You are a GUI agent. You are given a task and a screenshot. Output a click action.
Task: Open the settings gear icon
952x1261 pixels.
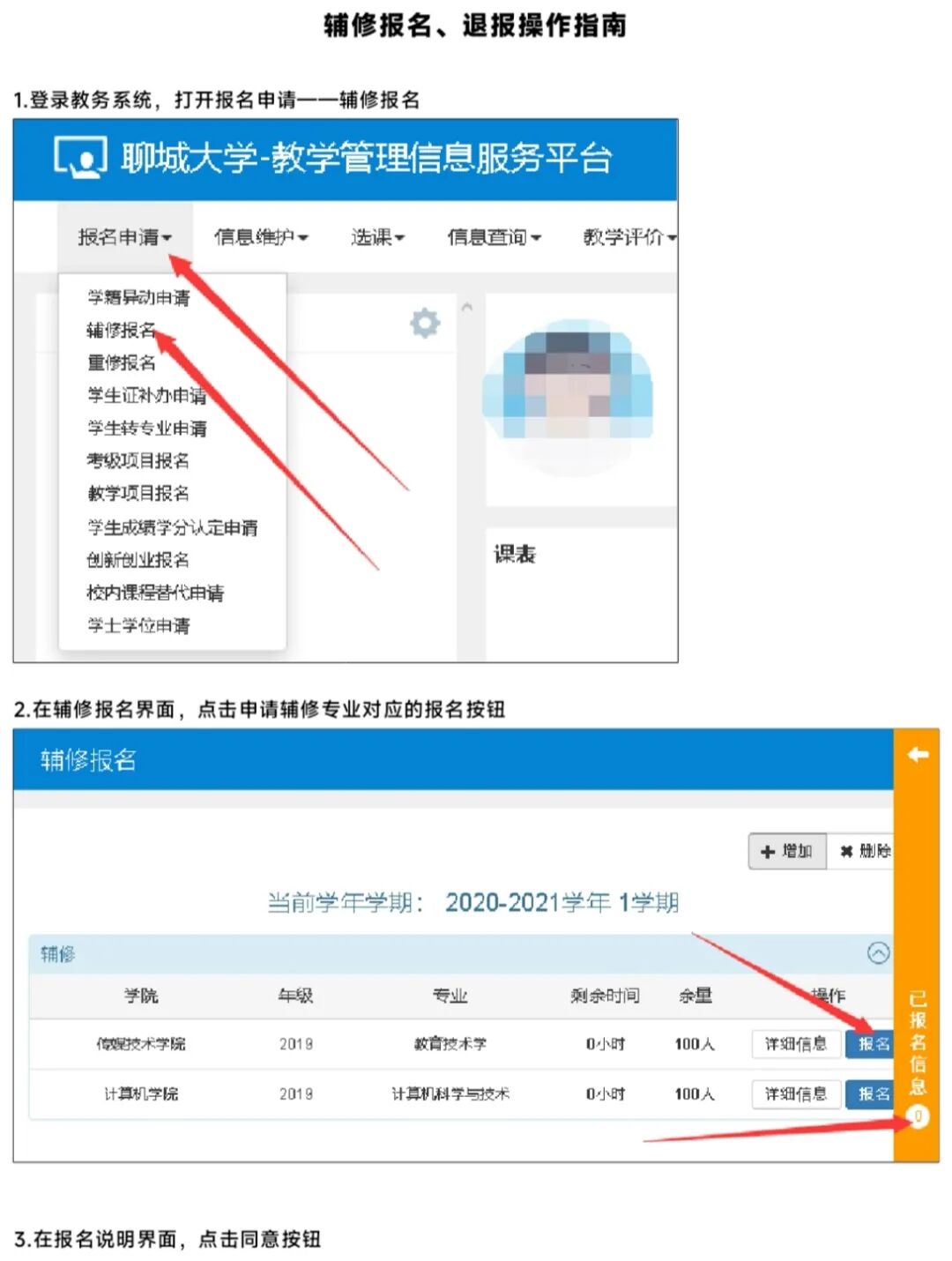[425, 323]
